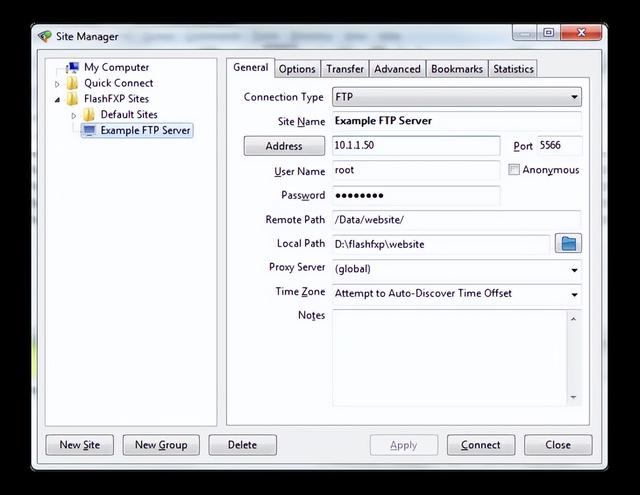
Task: Select the Example FTP Server site icon
Action: click(x=89, y=131)
